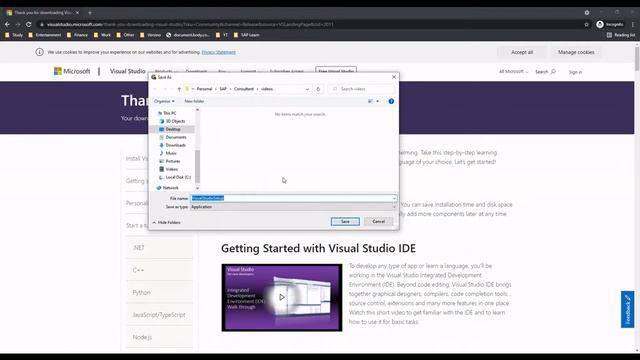
Task: Close the Save As dialog with X
Action: pyautogui.click(x=393, y=77)
